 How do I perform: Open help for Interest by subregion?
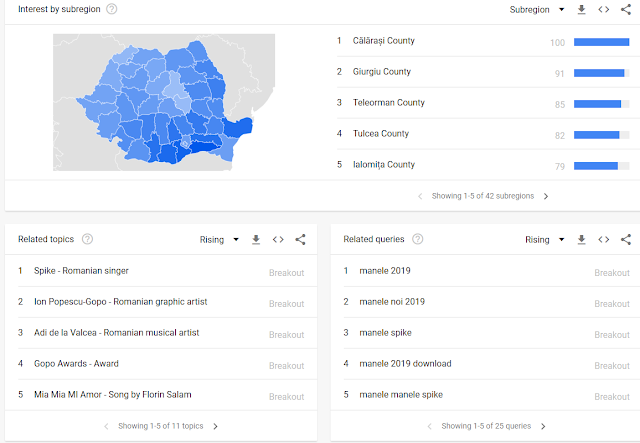tap(111, 9)
